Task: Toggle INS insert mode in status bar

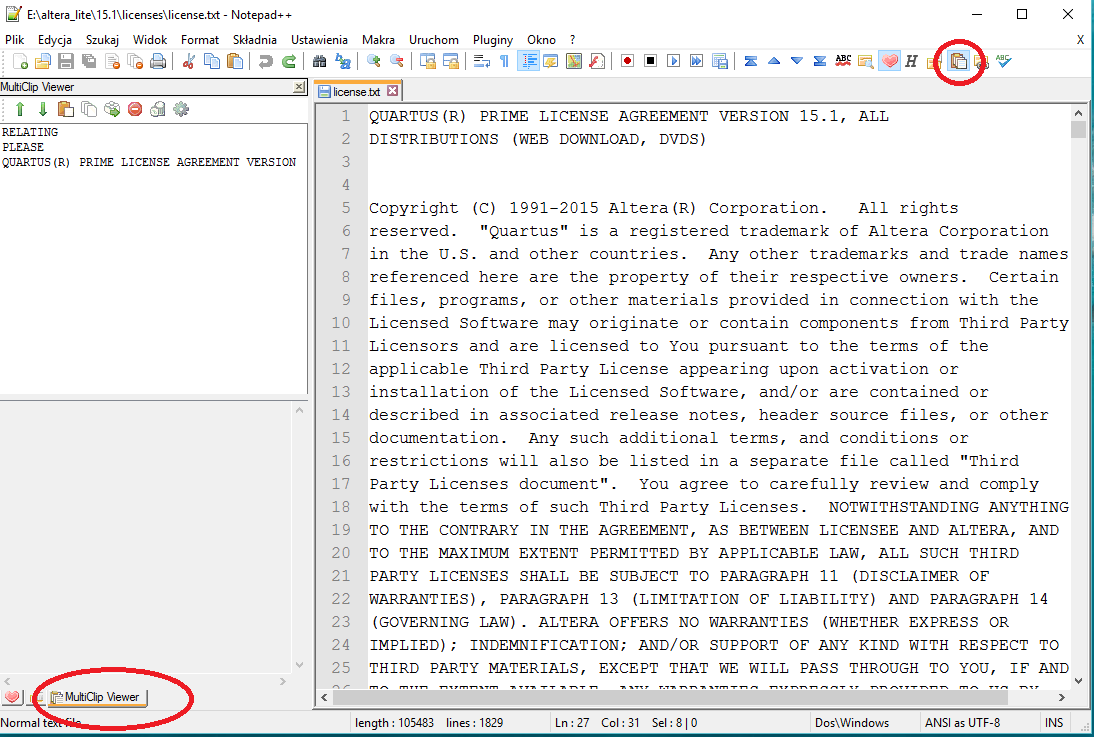Action: tap(1054, 722)
